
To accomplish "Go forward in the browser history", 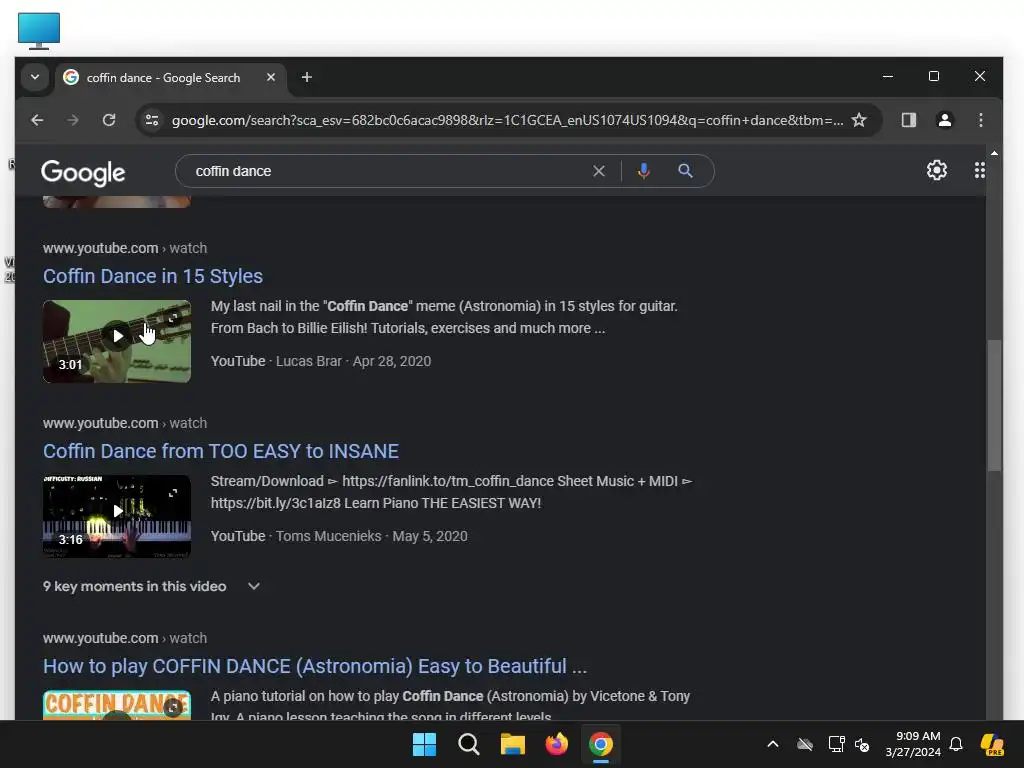I will coord(73,120).
